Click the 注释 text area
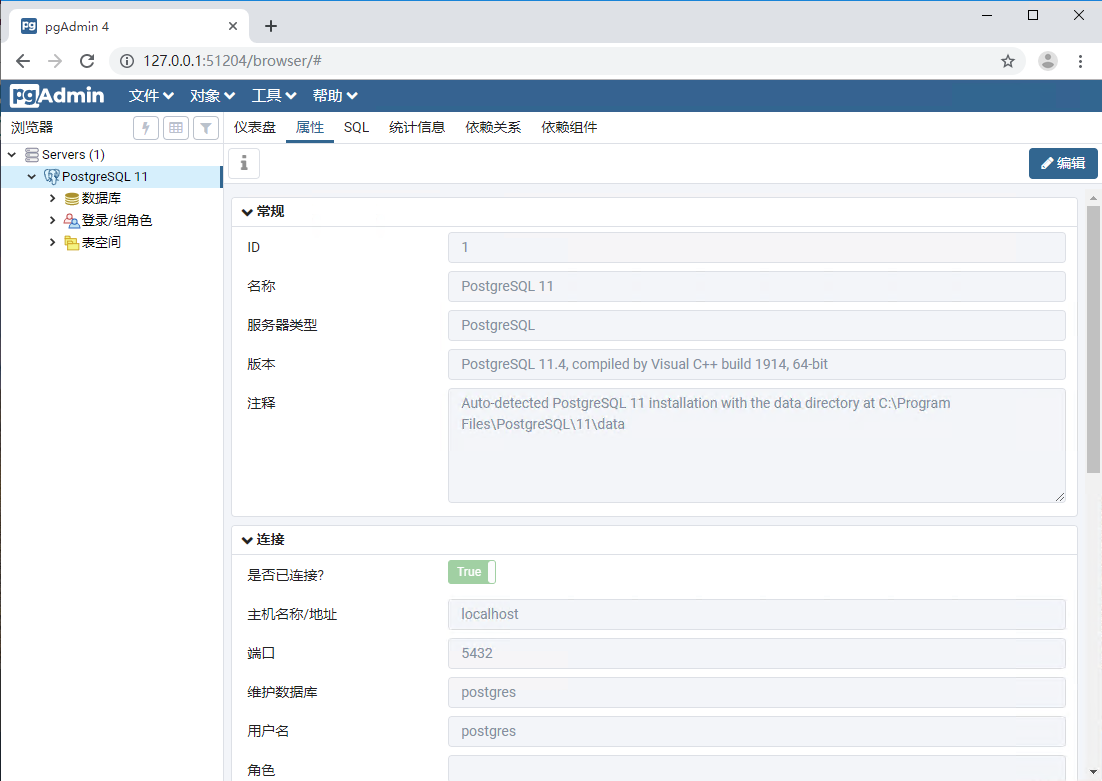This screenshot has width=1102, height=781. tap(757, 446)
